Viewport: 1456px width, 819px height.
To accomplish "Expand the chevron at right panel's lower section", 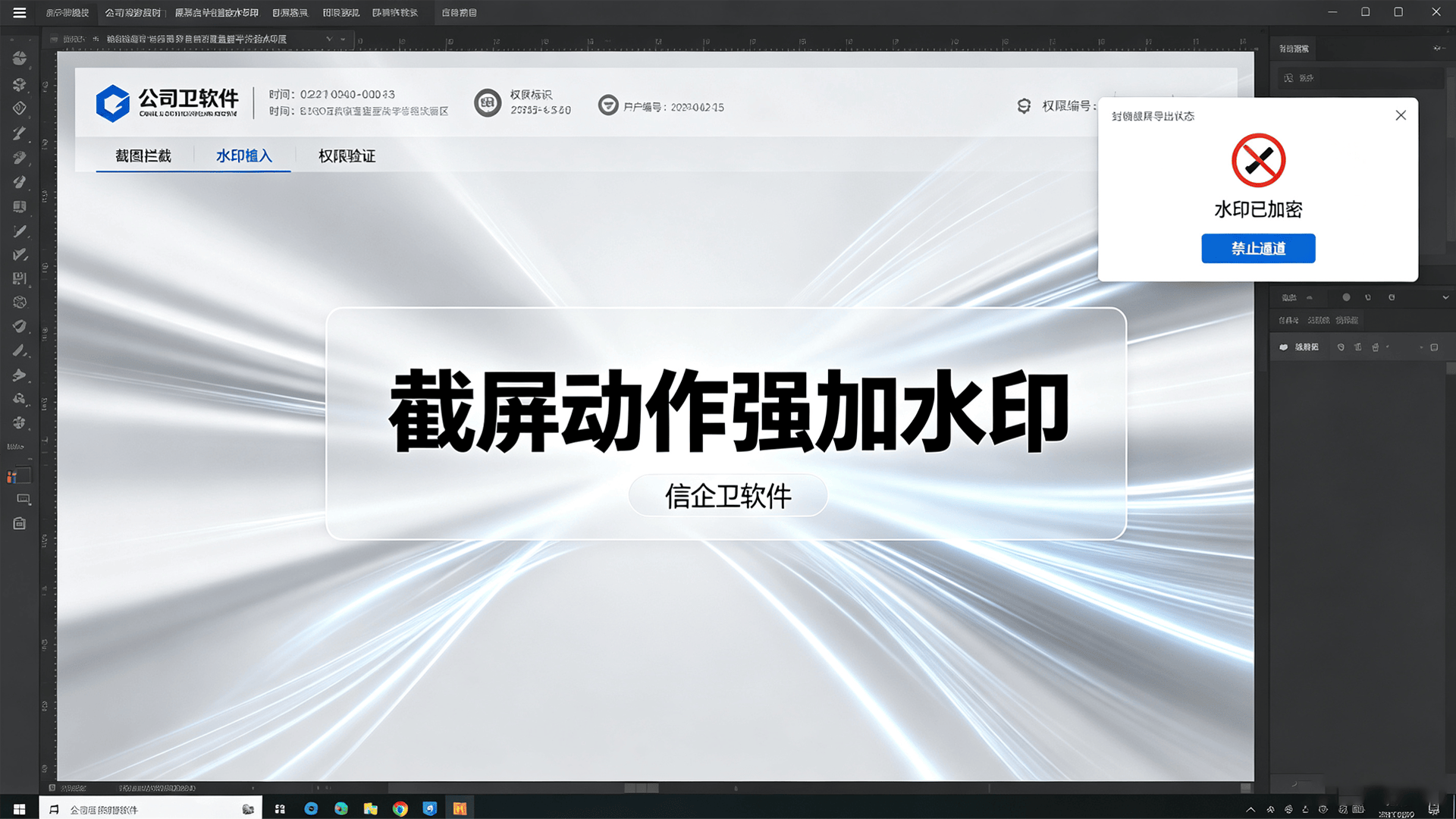I will 1445,297.
